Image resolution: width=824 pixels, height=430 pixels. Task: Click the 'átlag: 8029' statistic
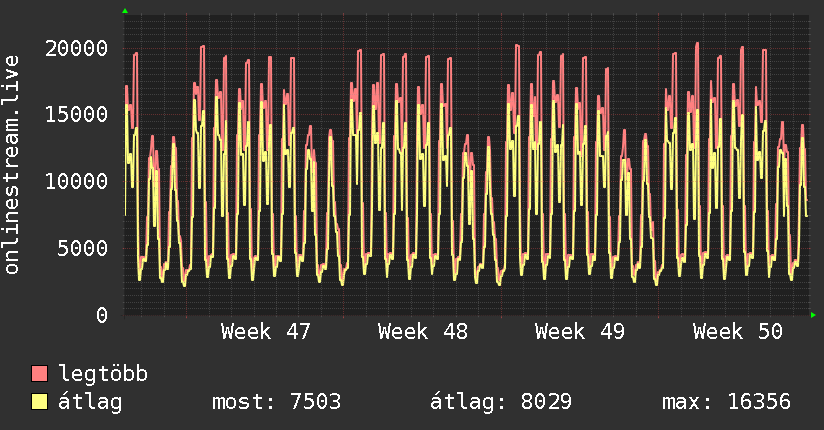pos(501,402)
